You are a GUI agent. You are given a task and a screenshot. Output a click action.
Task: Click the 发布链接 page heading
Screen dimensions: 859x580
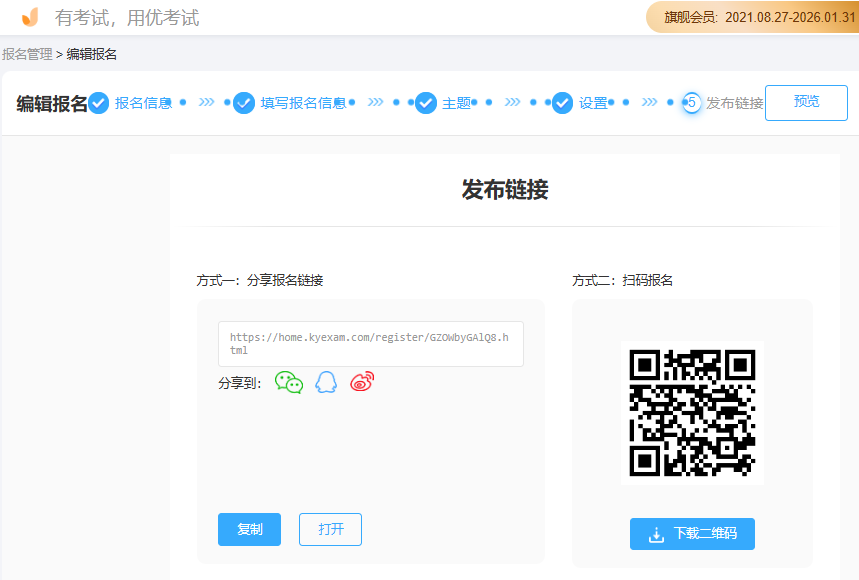505,189
